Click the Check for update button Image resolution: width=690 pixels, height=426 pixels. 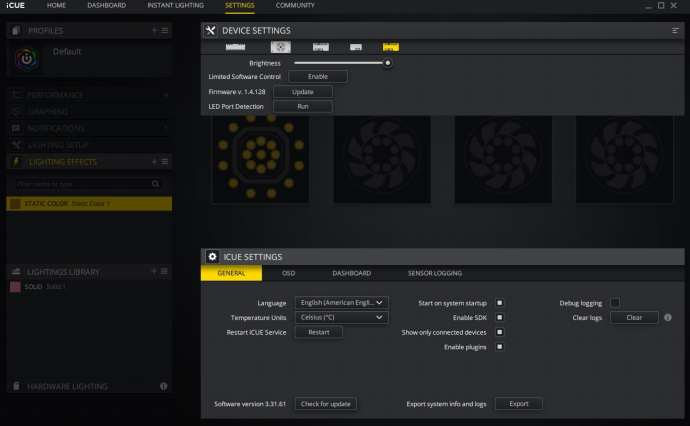click(x=326, y=404)
